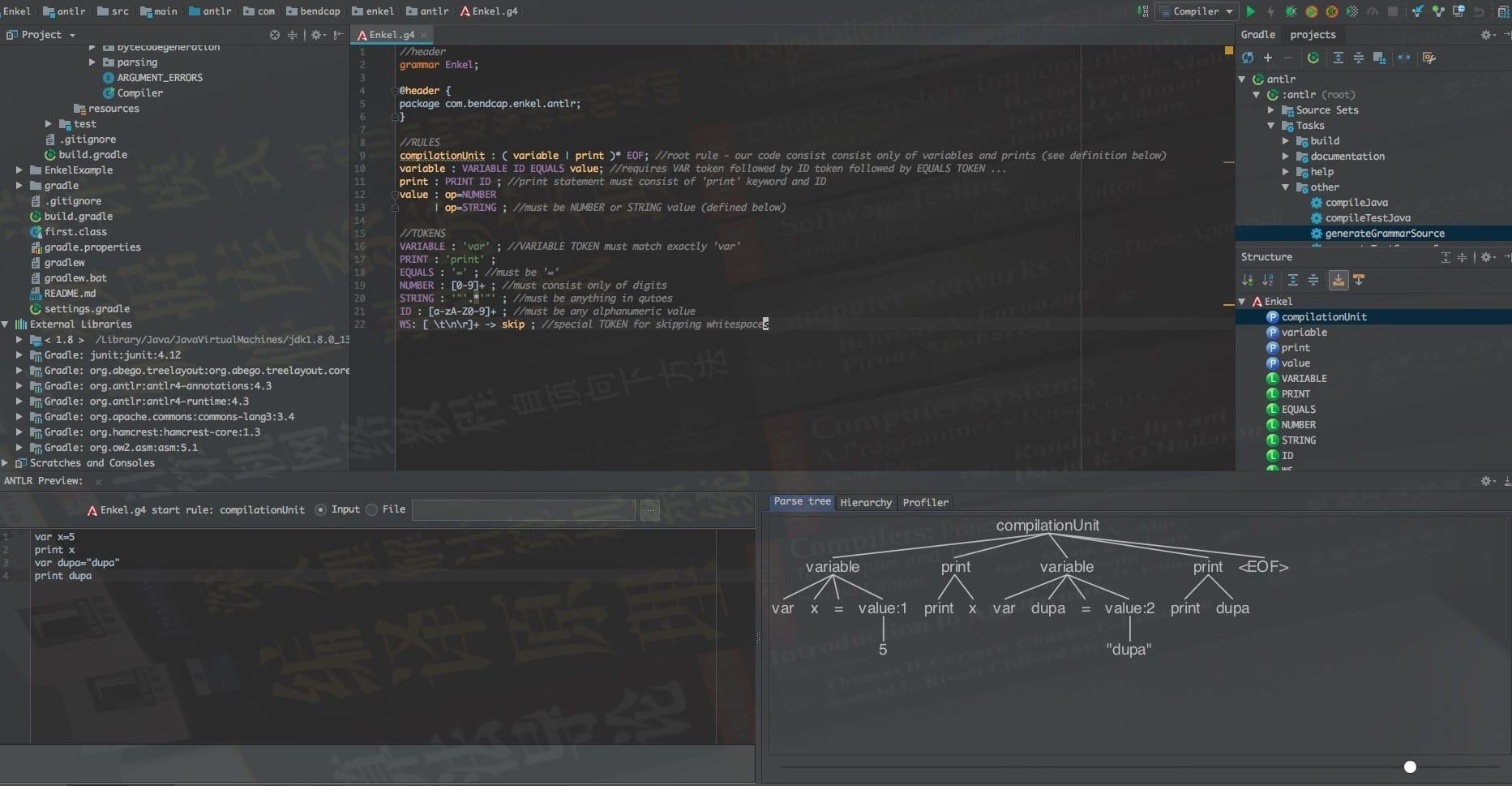Click the Gradle tool window title tab
Screen dimensions: 1512x786
[x=1258, y=35]
